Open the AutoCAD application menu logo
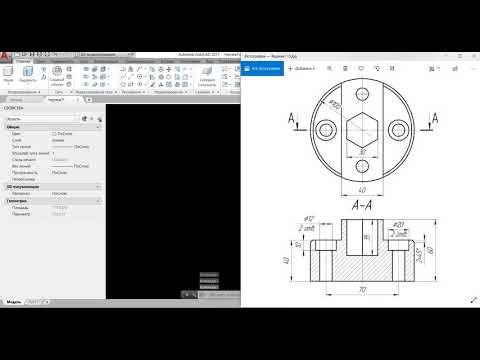Screen dimensions: 480x360 (x=5, y=57)
